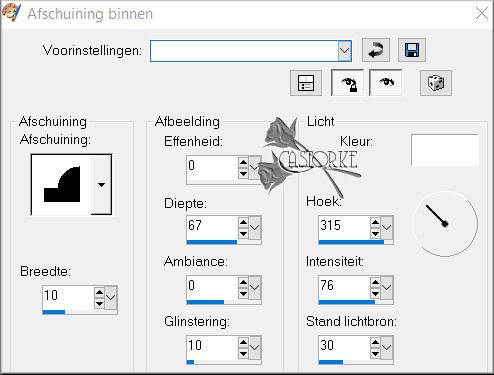Image resolution: width=494 pixels, height=375 pixels.
Task: Open the Diepte slider dropdown arrow
Action: 255,227
